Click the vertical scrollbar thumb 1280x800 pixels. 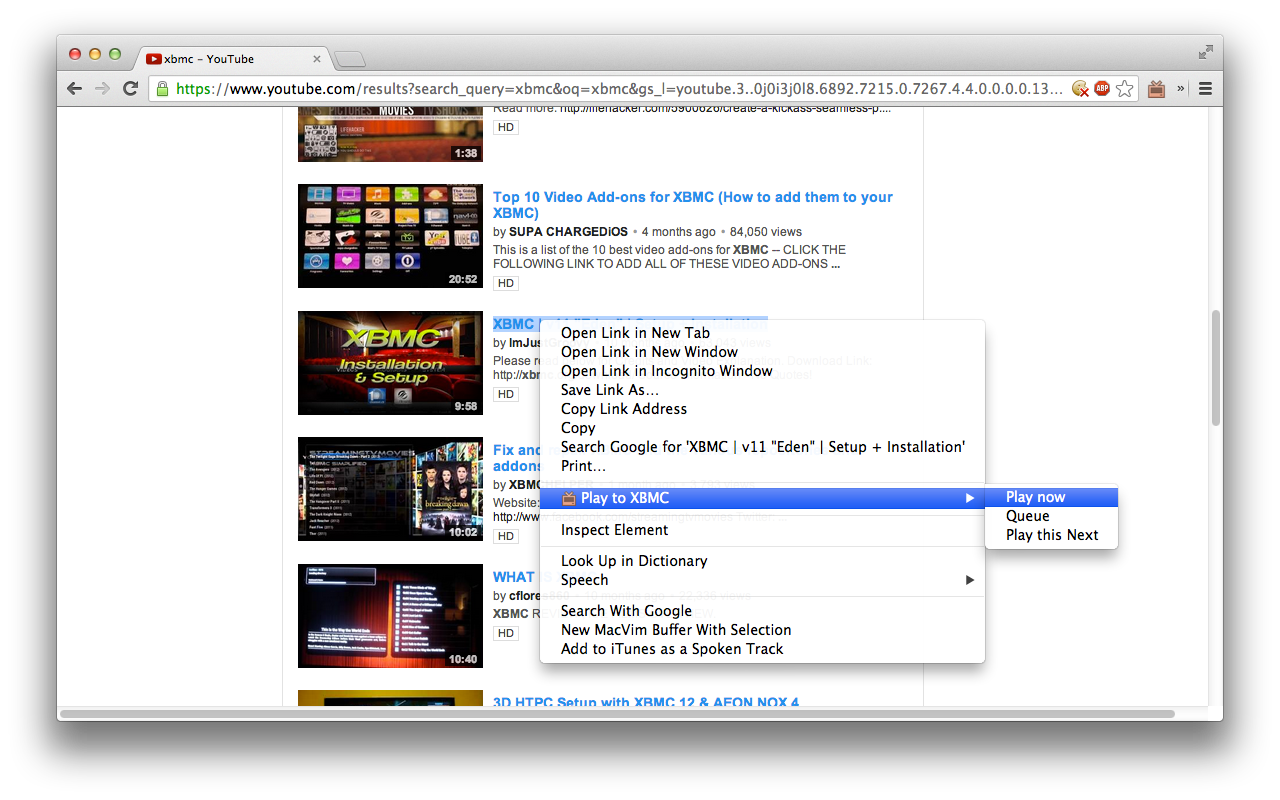coord(1216,368)
